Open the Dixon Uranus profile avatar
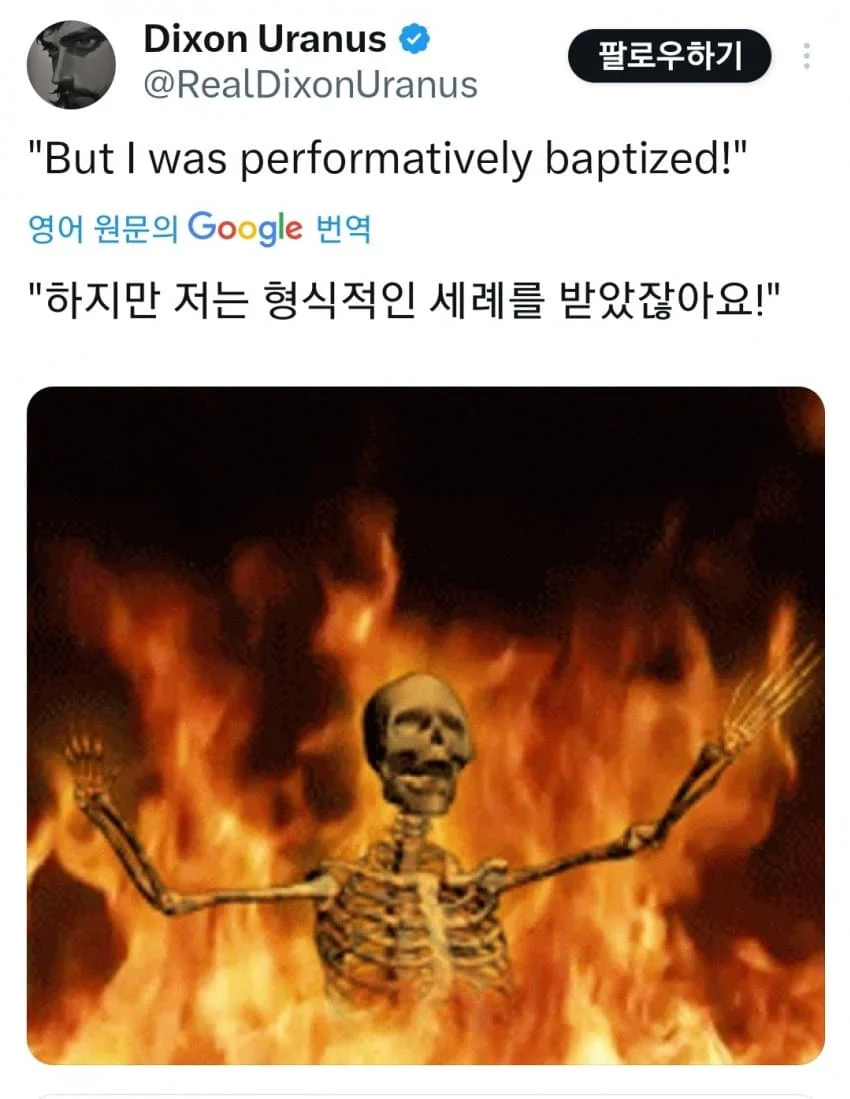This screenshot has height=1099, width=850. point(71,64)
